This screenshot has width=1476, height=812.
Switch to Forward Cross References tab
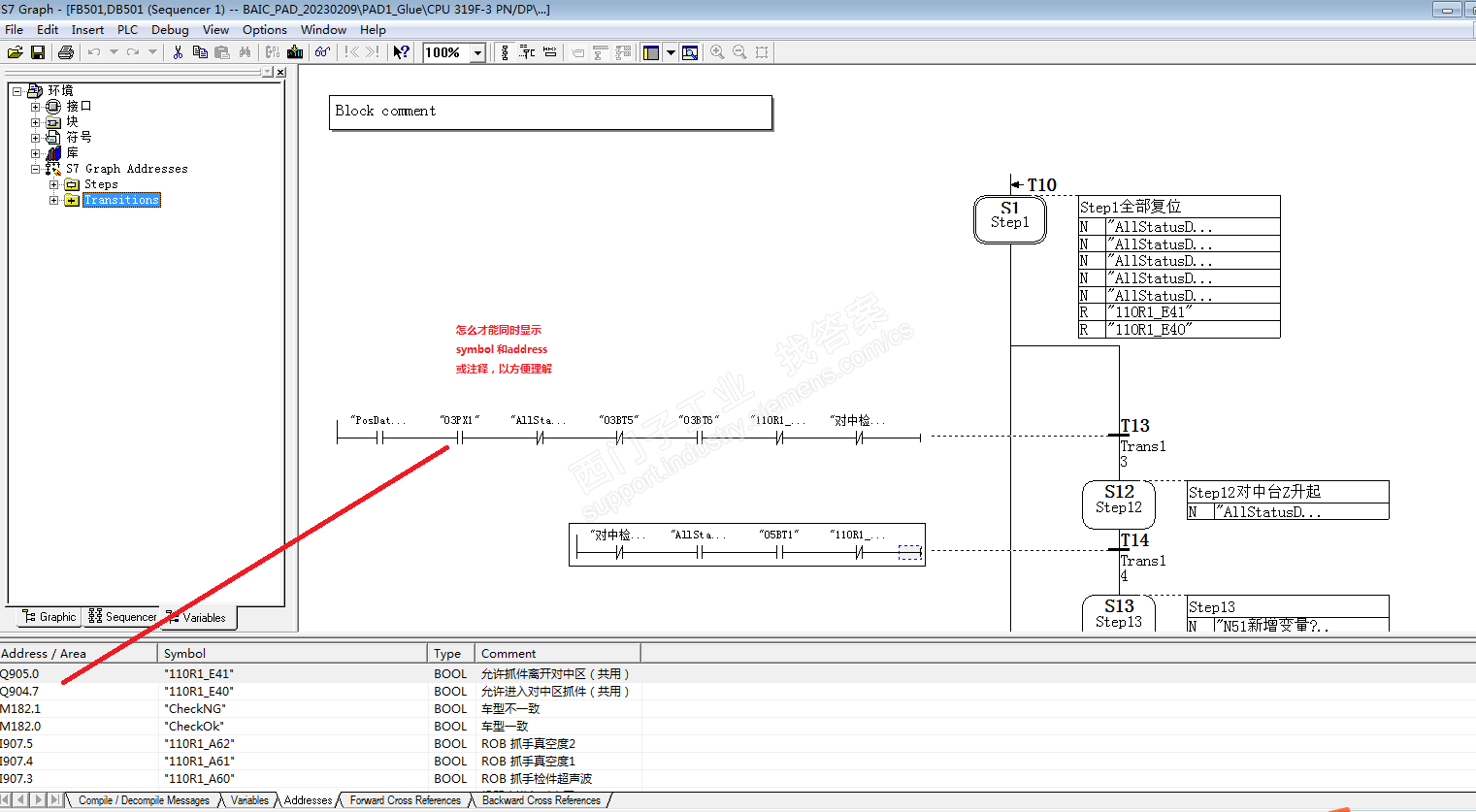click(x=405, y=800)
